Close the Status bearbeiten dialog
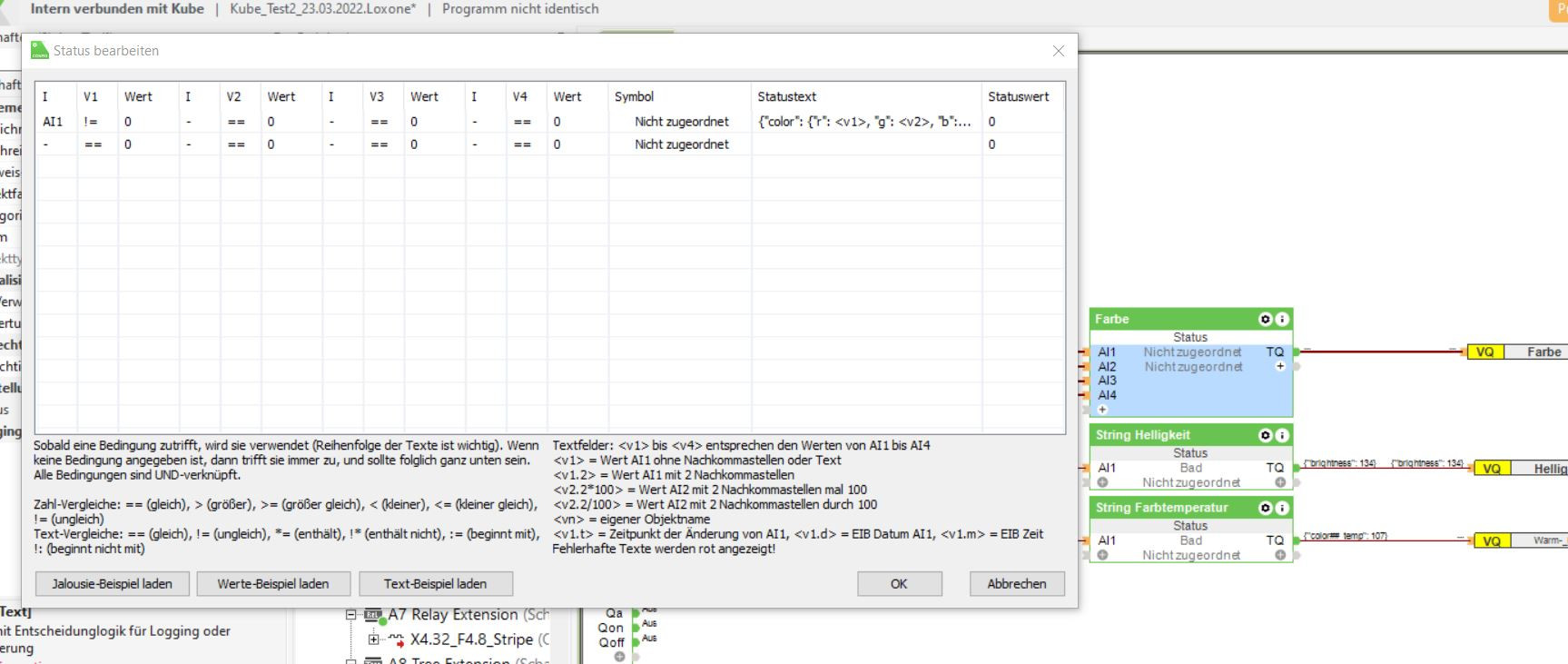This screenshot has width=1568, height=664. (1059, 51)
